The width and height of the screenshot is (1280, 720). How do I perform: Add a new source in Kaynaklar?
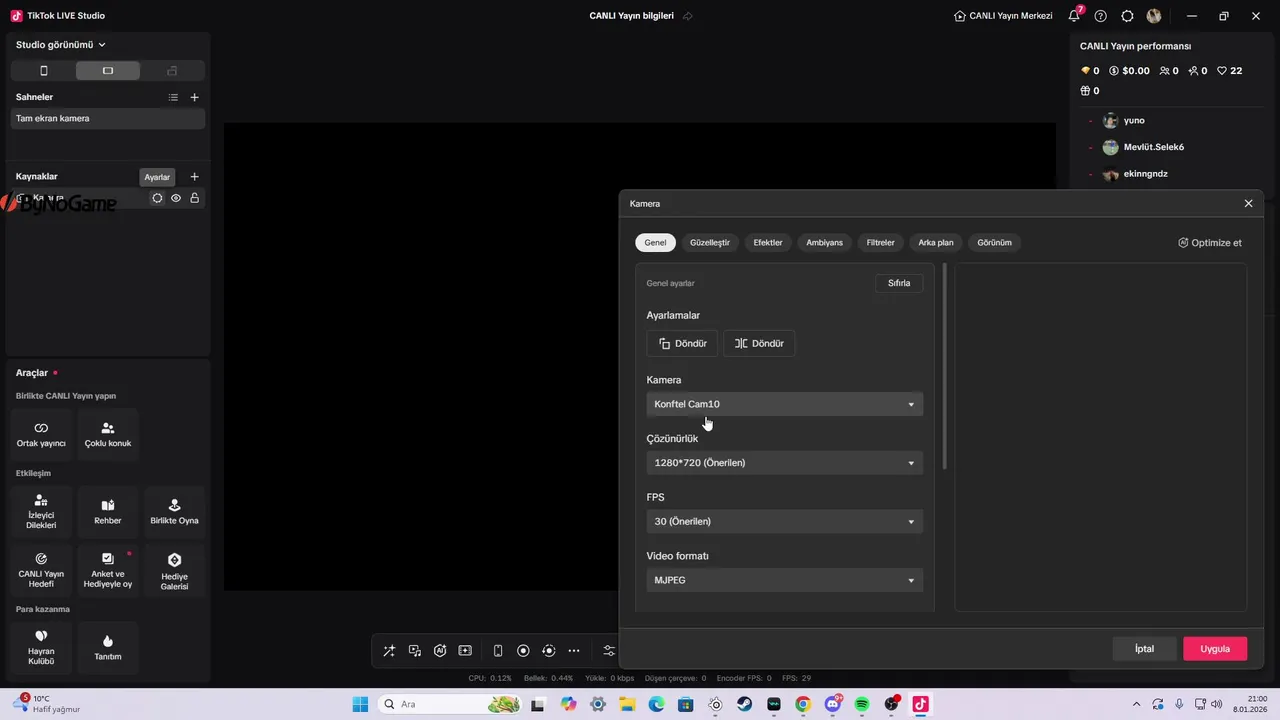click(194, 177)
